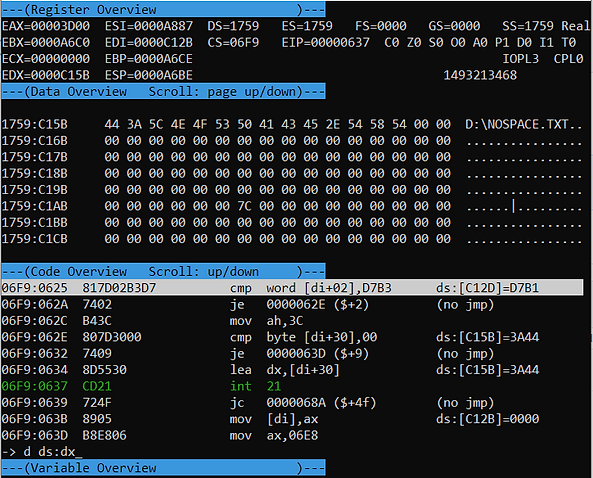
Task: Click data address 1759:C1BB
Action: point(34,222)
